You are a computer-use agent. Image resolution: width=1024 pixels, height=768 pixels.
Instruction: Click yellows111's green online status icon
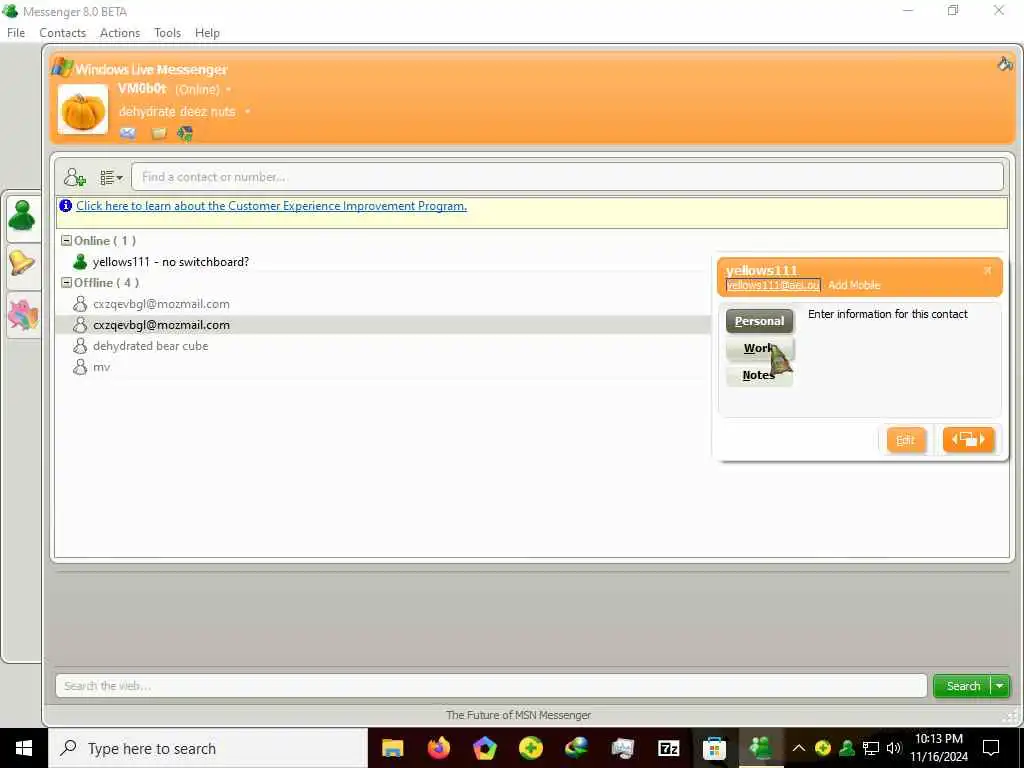[x=80, y=262]
